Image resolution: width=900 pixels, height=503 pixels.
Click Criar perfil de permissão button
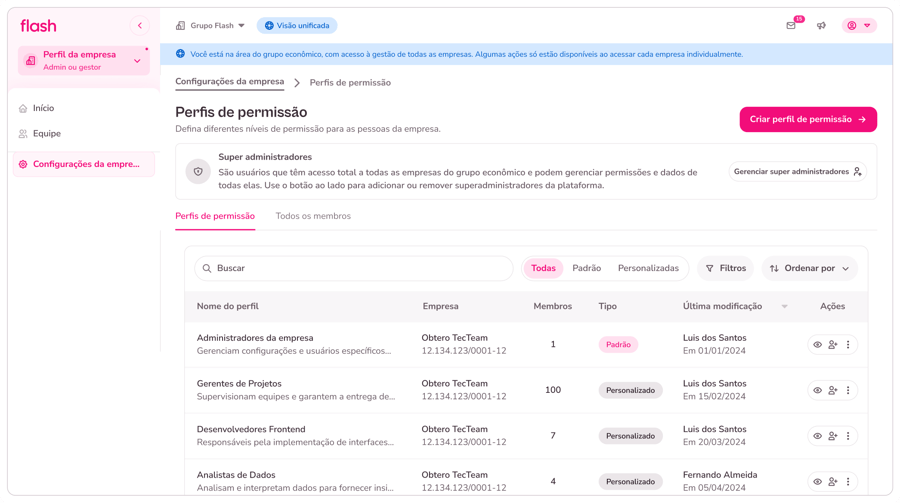[808, 119]
